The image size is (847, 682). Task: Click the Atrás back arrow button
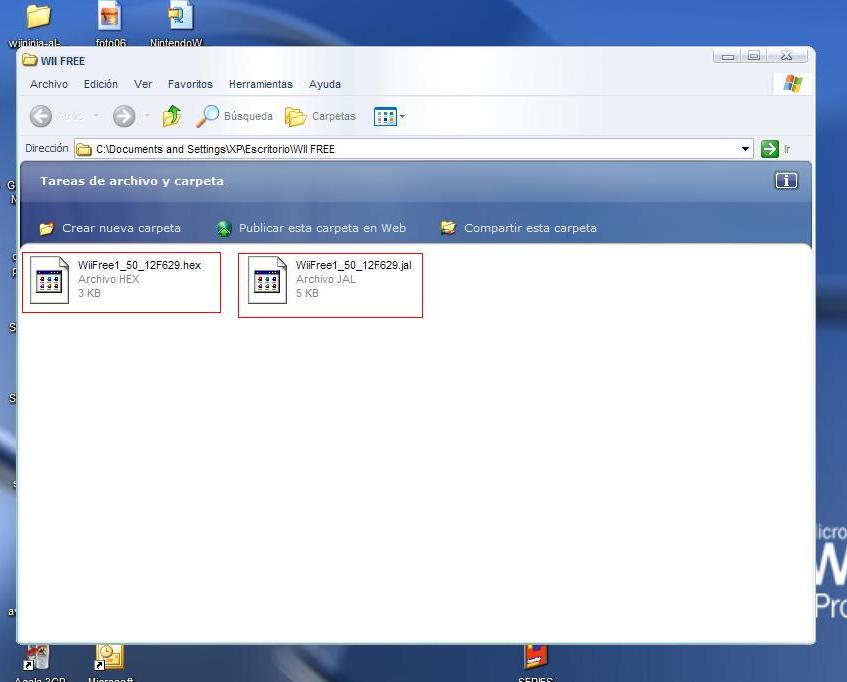[42, 117]
